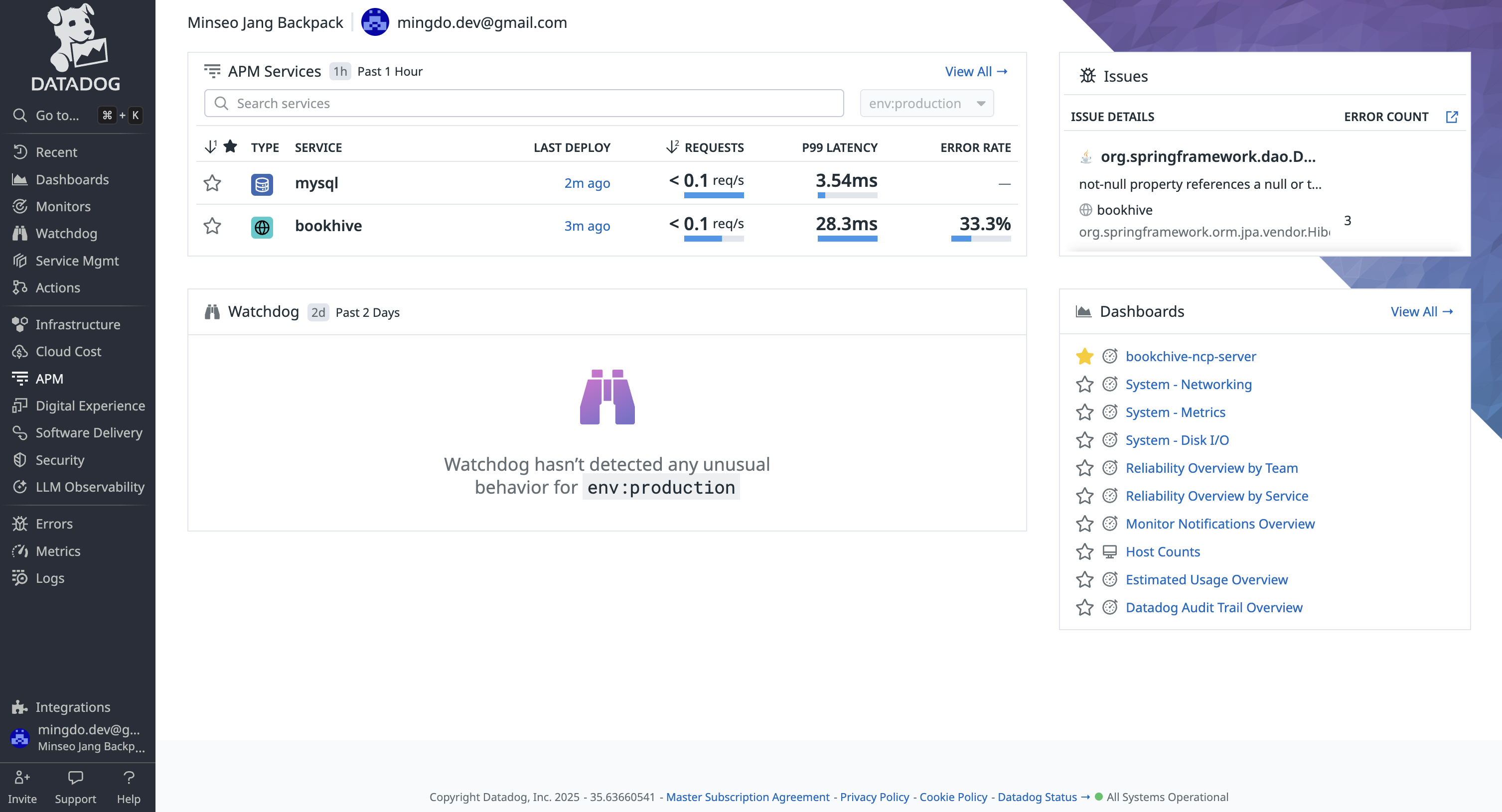Open the Datadog Audit Trail Overview dashboard

(x=1214, y=607)
